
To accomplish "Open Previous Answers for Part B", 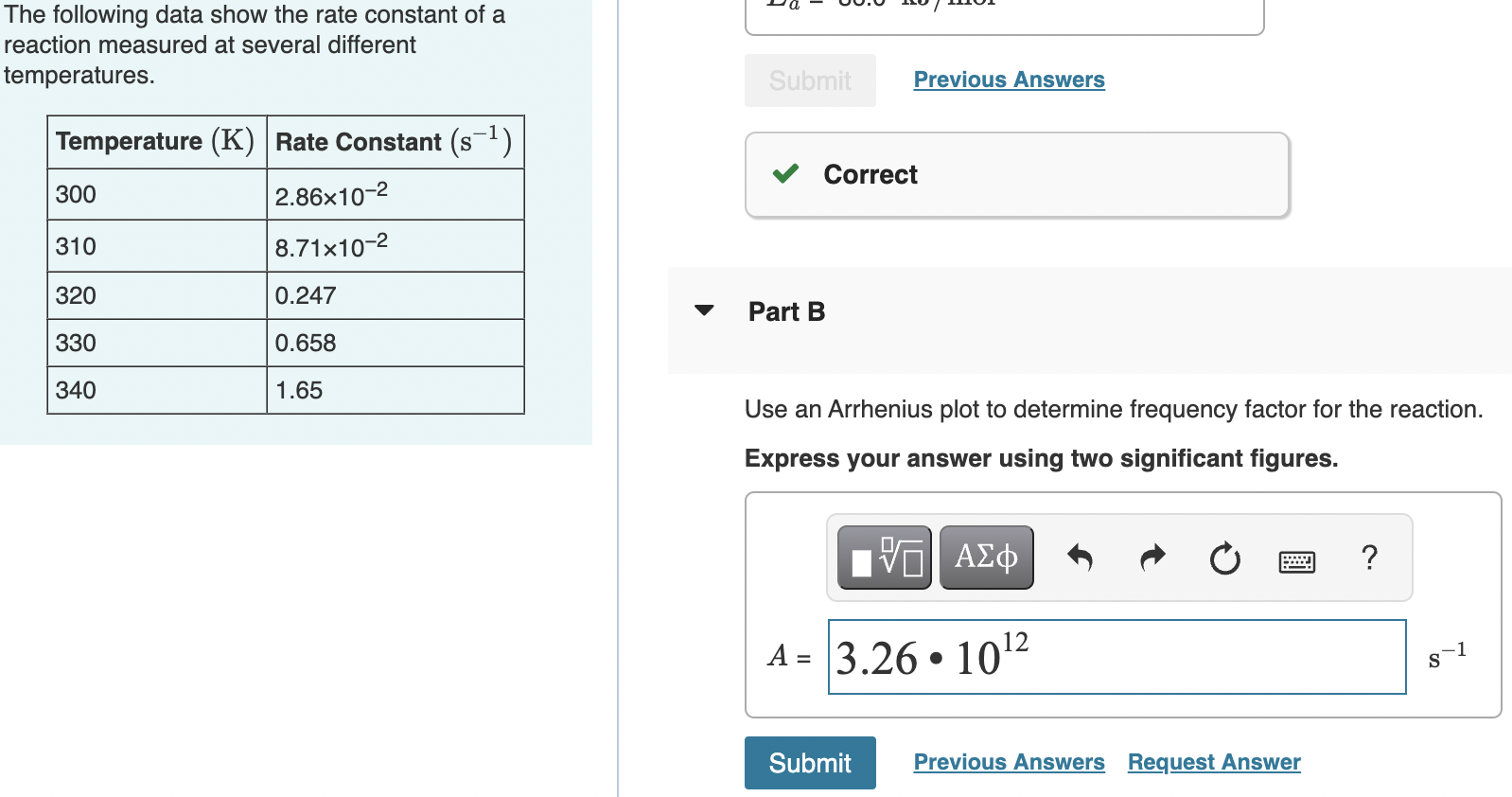I will pyautogui.click(x=1009, y=762).
